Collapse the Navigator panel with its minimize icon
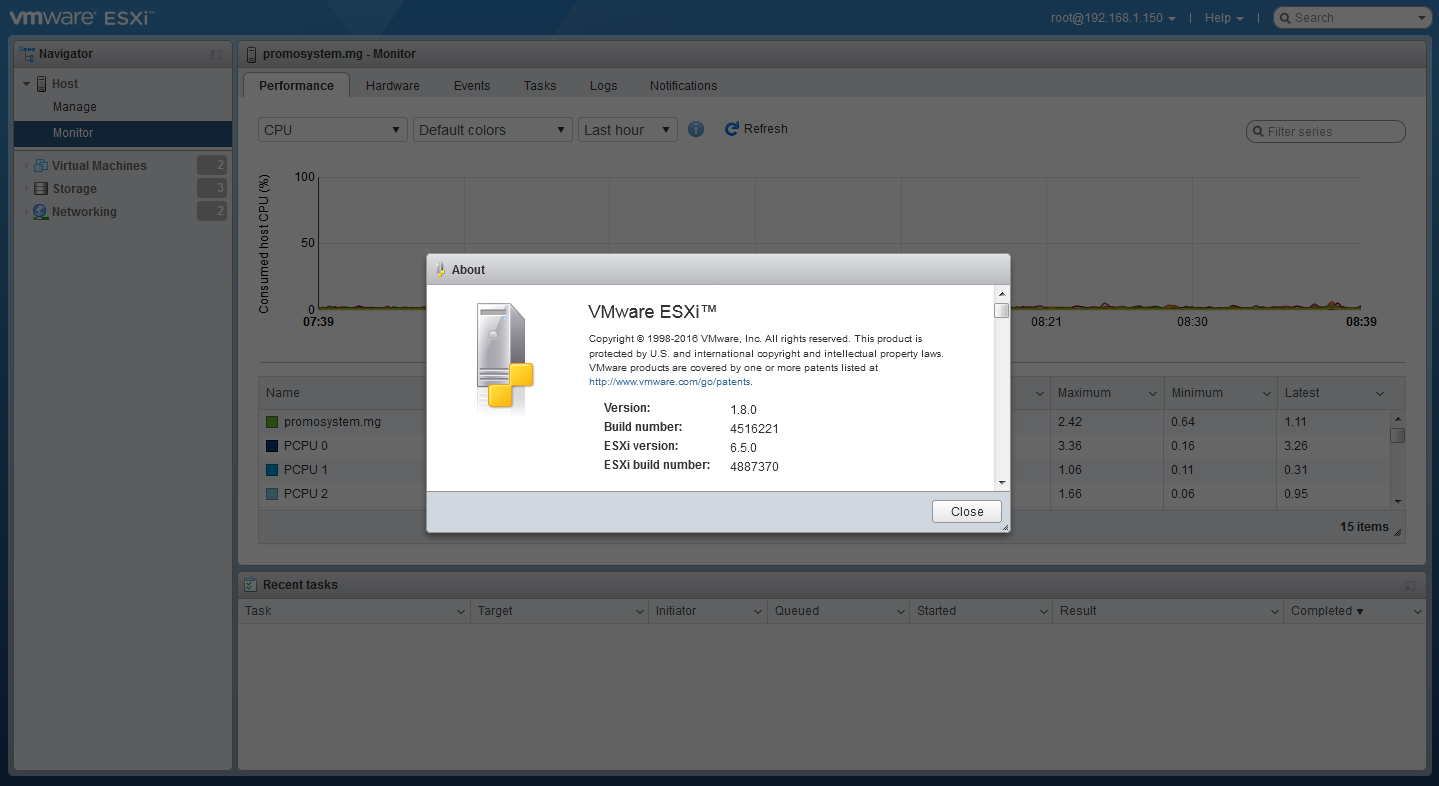This screenshot has height=786, width=1439. pos(216,54)
